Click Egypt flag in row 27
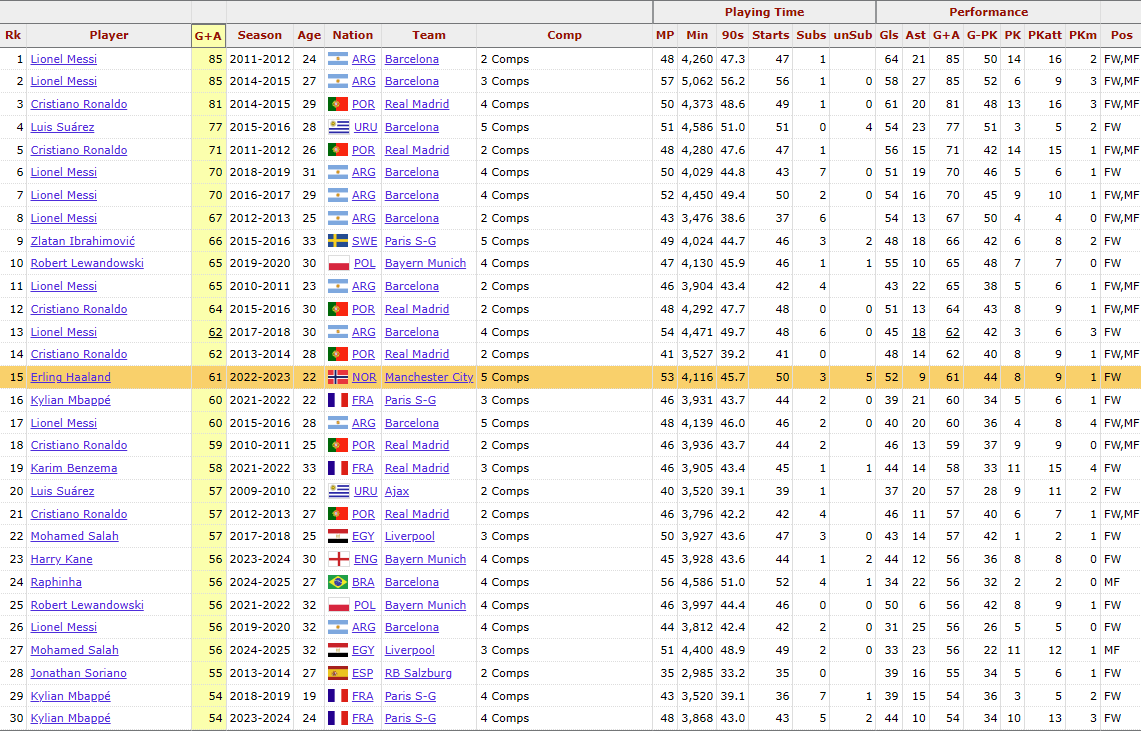 coord(338,650)
